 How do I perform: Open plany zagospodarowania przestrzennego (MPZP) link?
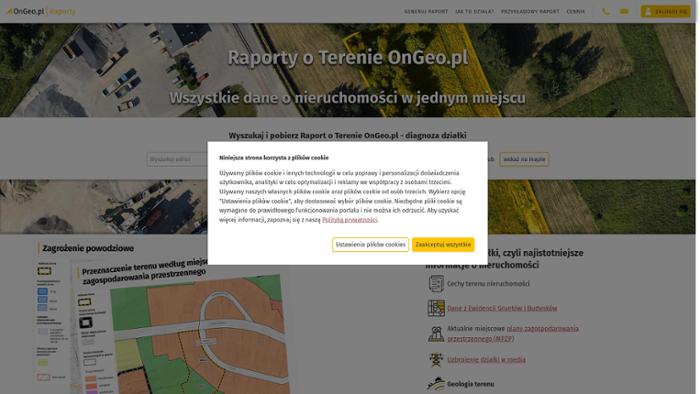click(513, 334)
